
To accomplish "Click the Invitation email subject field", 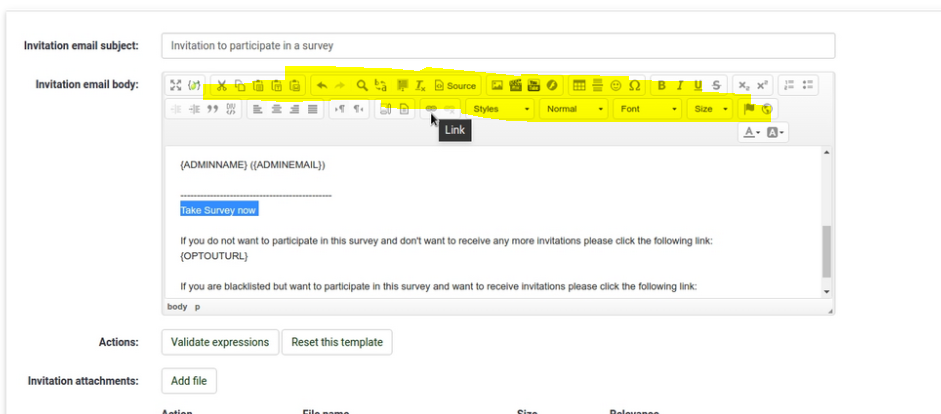I will (x=498, y=46).
